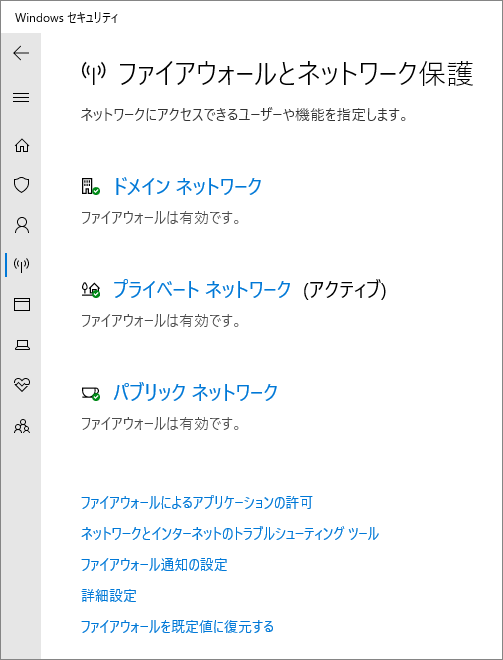Image resolution: width=503 pixels, height=660 pixels.
Task: Open プライベート ネットワーク settings
Action: pyautogui.click(x=202, y=290)
